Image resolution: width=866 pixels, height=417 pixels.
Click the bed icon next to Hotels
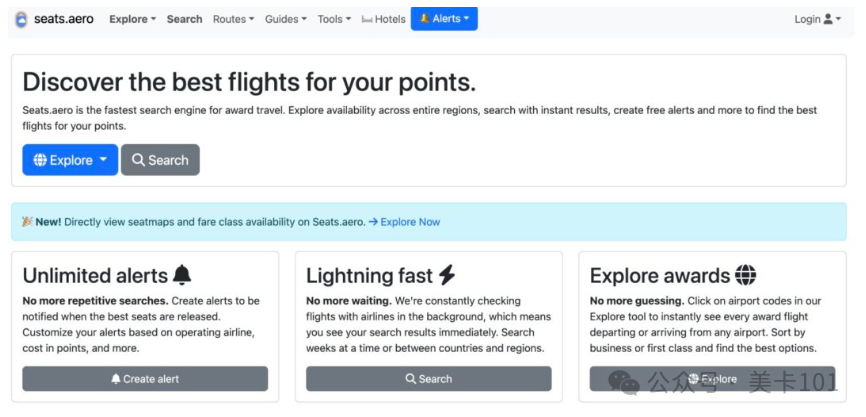point(367,19)
